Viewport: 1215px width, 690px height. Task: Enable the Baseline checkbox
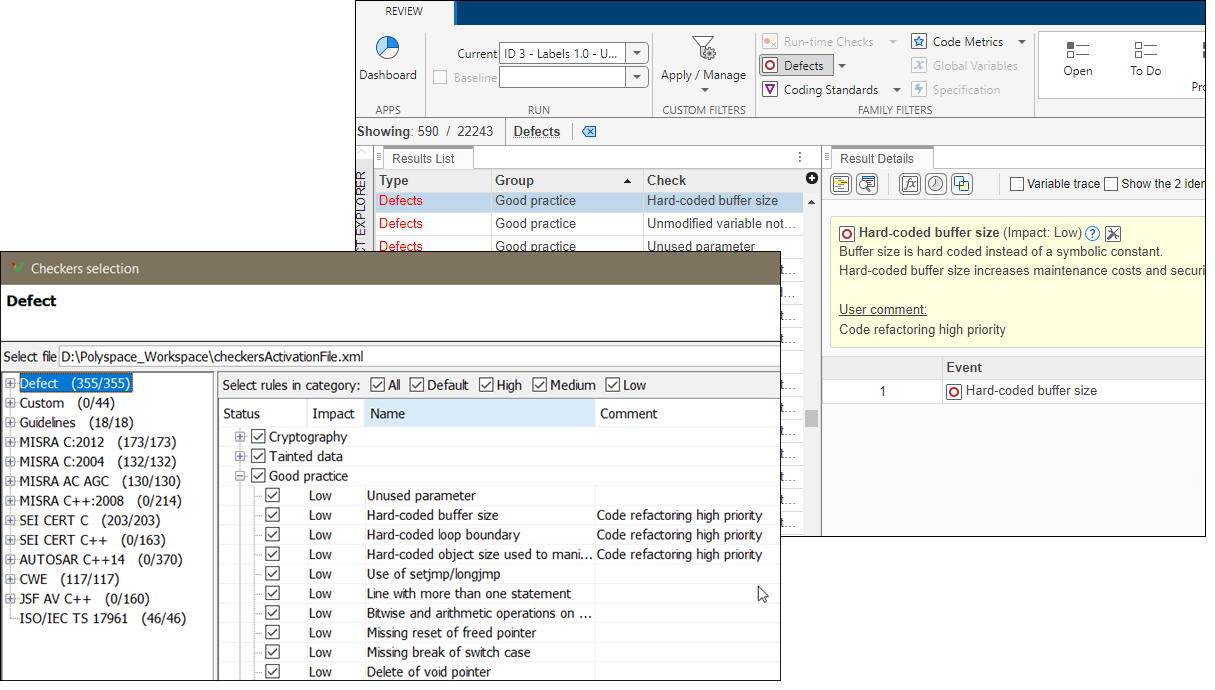(x=440, y=78)
